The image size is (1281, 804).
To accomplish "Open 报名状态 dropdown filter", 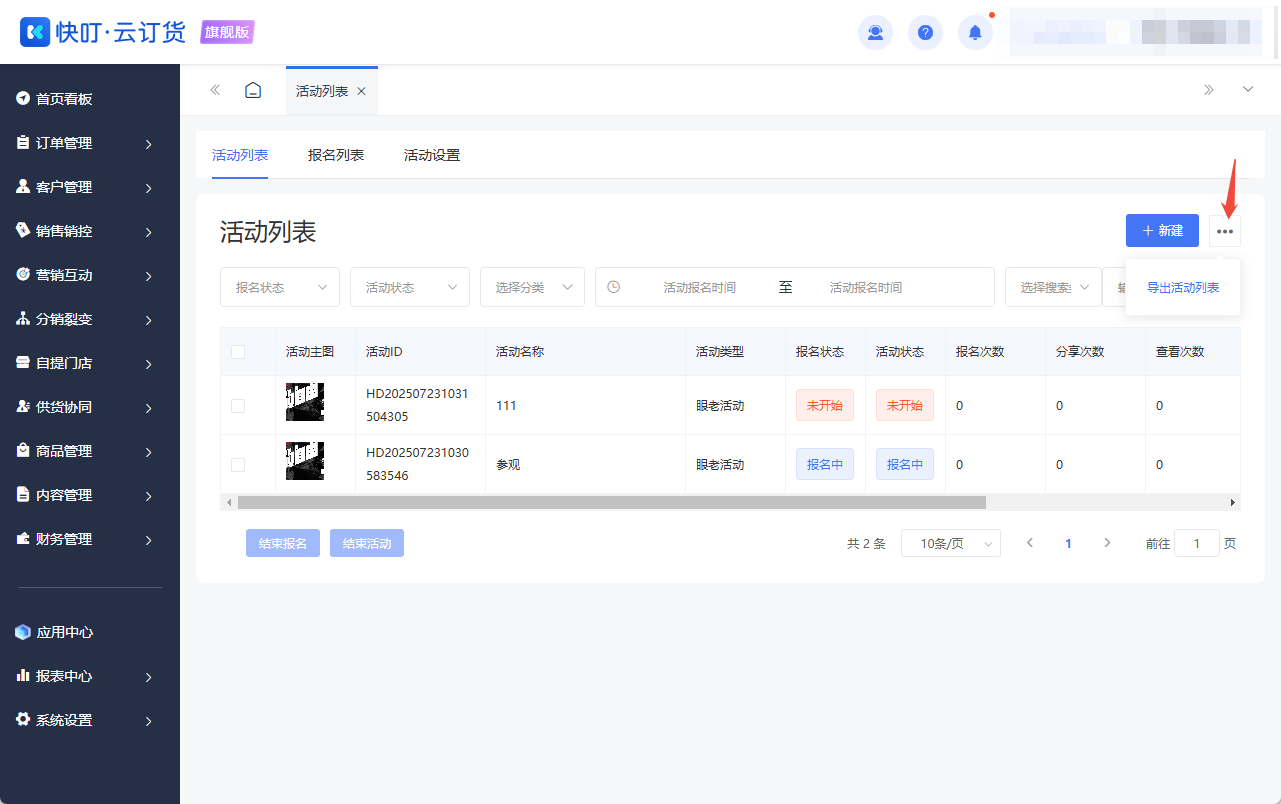I will [280, 287].
